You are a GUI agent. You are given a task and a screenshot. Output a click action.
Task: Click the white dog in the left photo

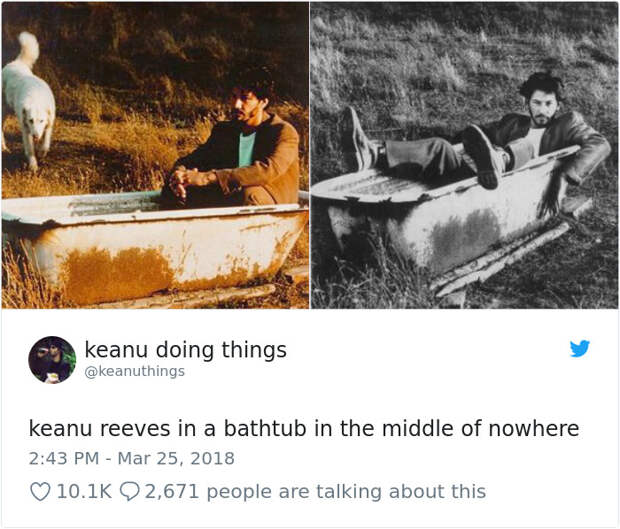tap(28, 101)
